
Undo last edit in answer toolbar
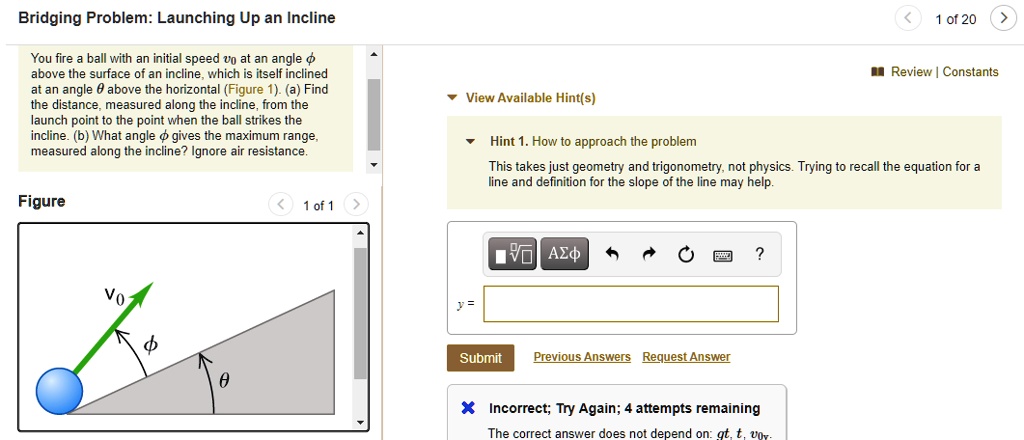(x=611, y=255)
